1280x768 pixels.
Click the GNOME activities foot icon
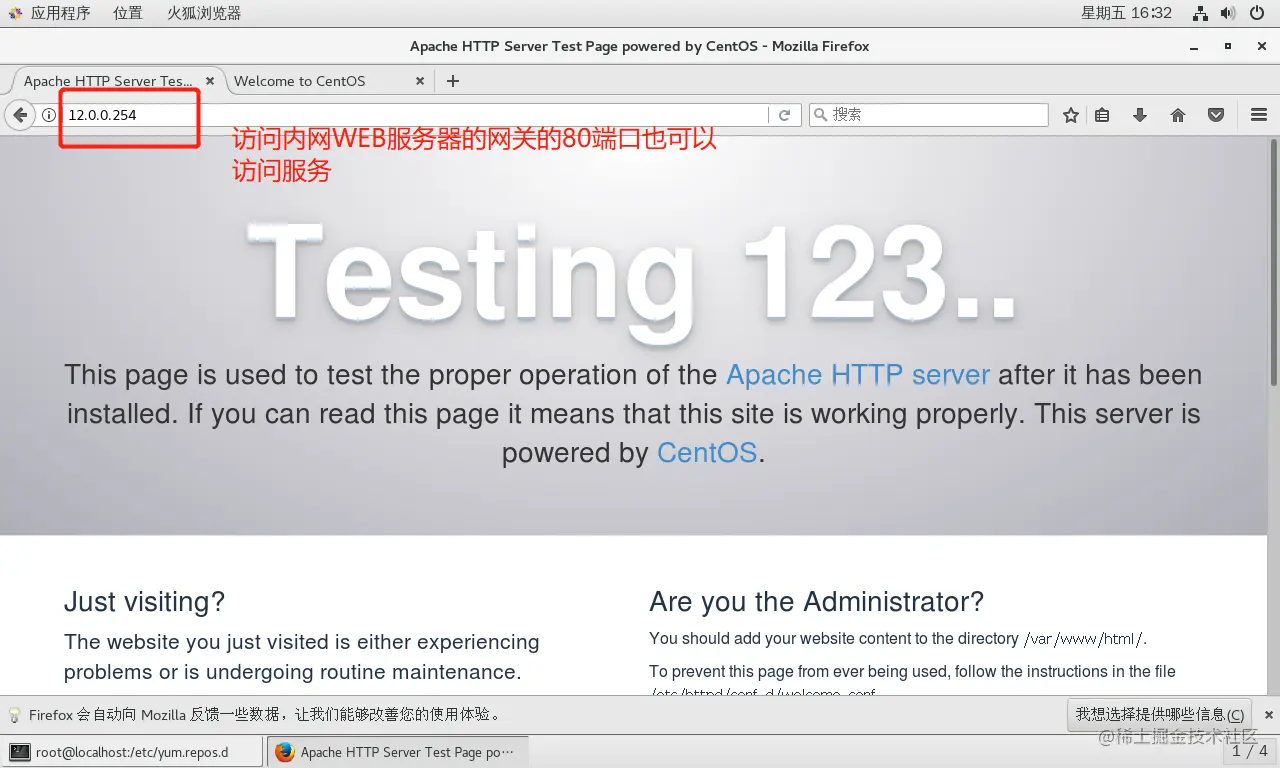15,13
